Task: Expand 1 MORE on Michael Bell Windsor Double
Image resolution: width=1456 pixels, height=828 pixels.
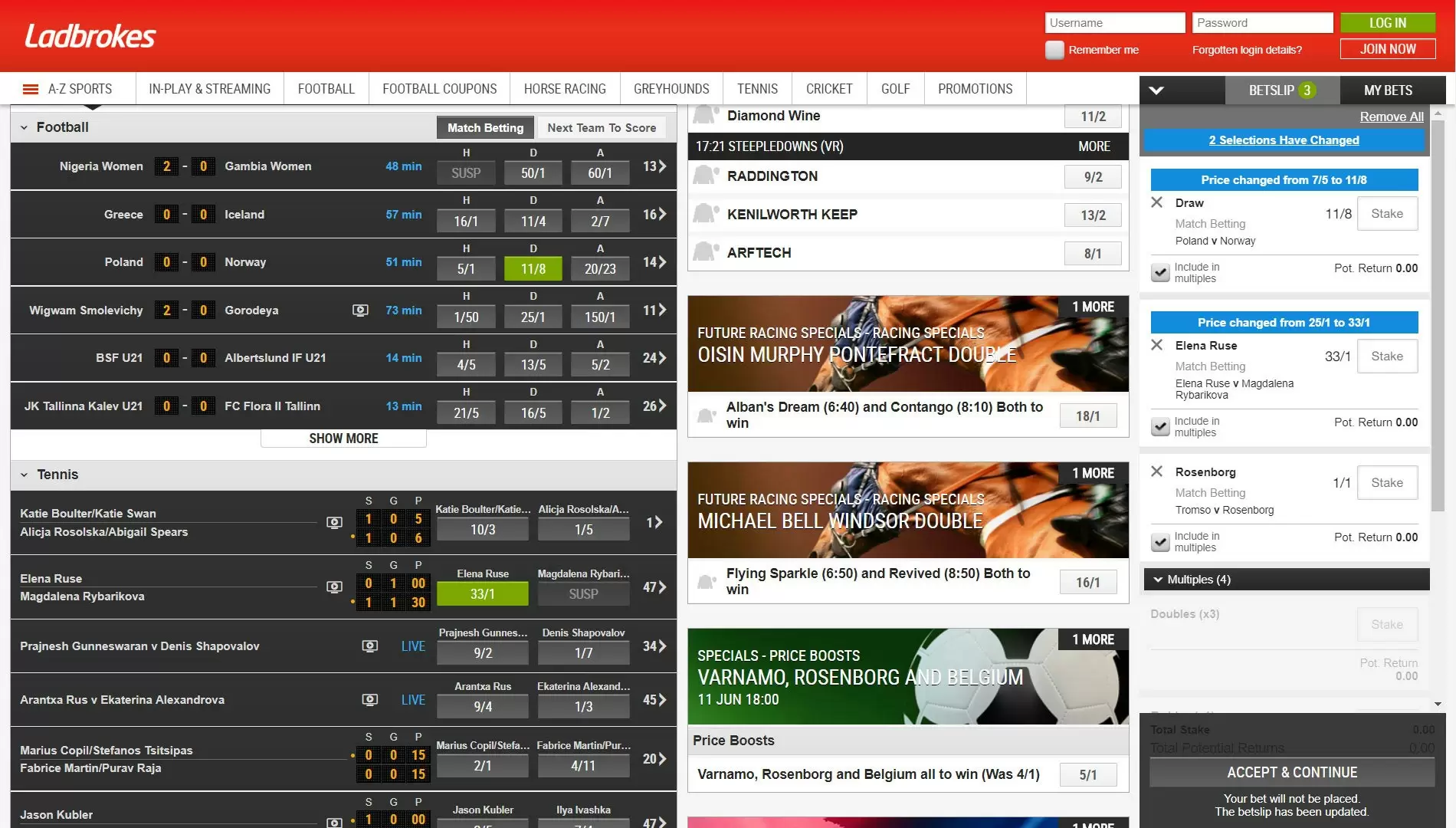Action: [1094, 473]
